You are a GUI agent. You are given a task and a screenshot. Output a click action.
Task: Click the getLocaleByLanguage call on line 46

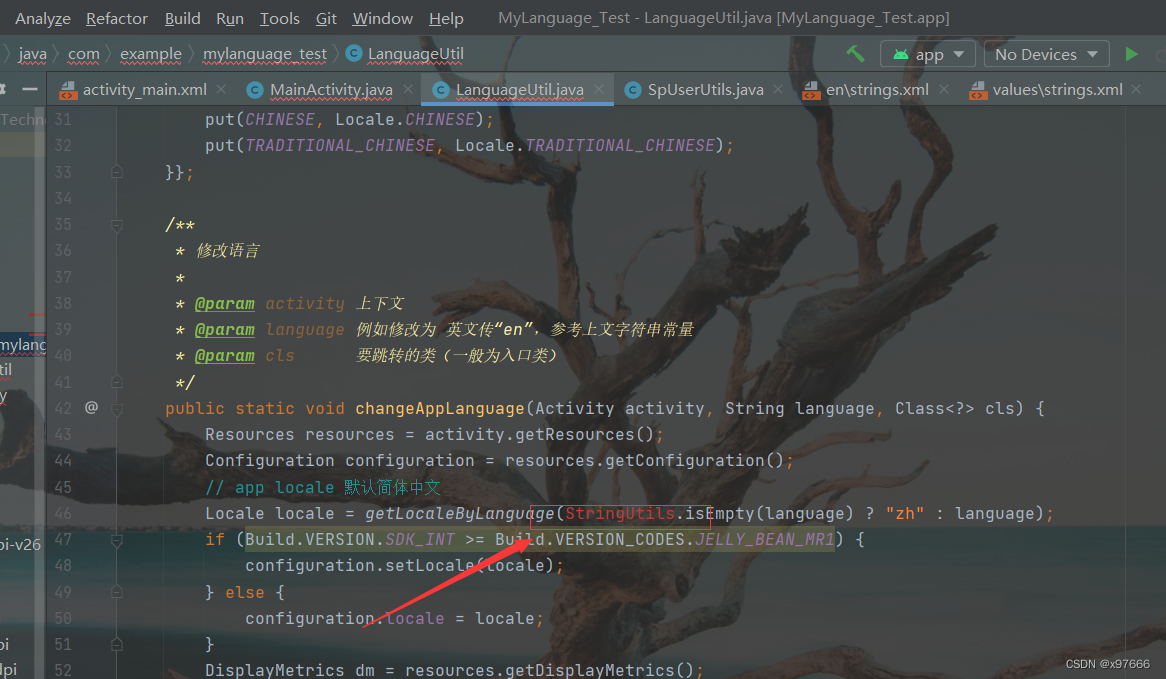pyautogui.click(x=460, y=513)
